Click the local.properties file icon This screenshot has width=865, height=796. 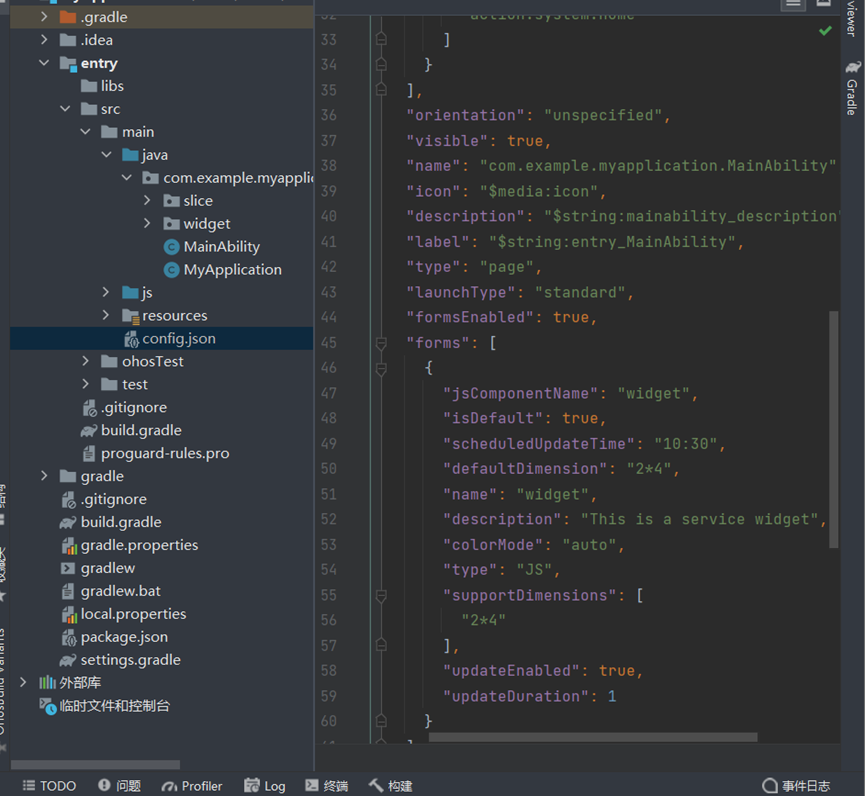69,615
